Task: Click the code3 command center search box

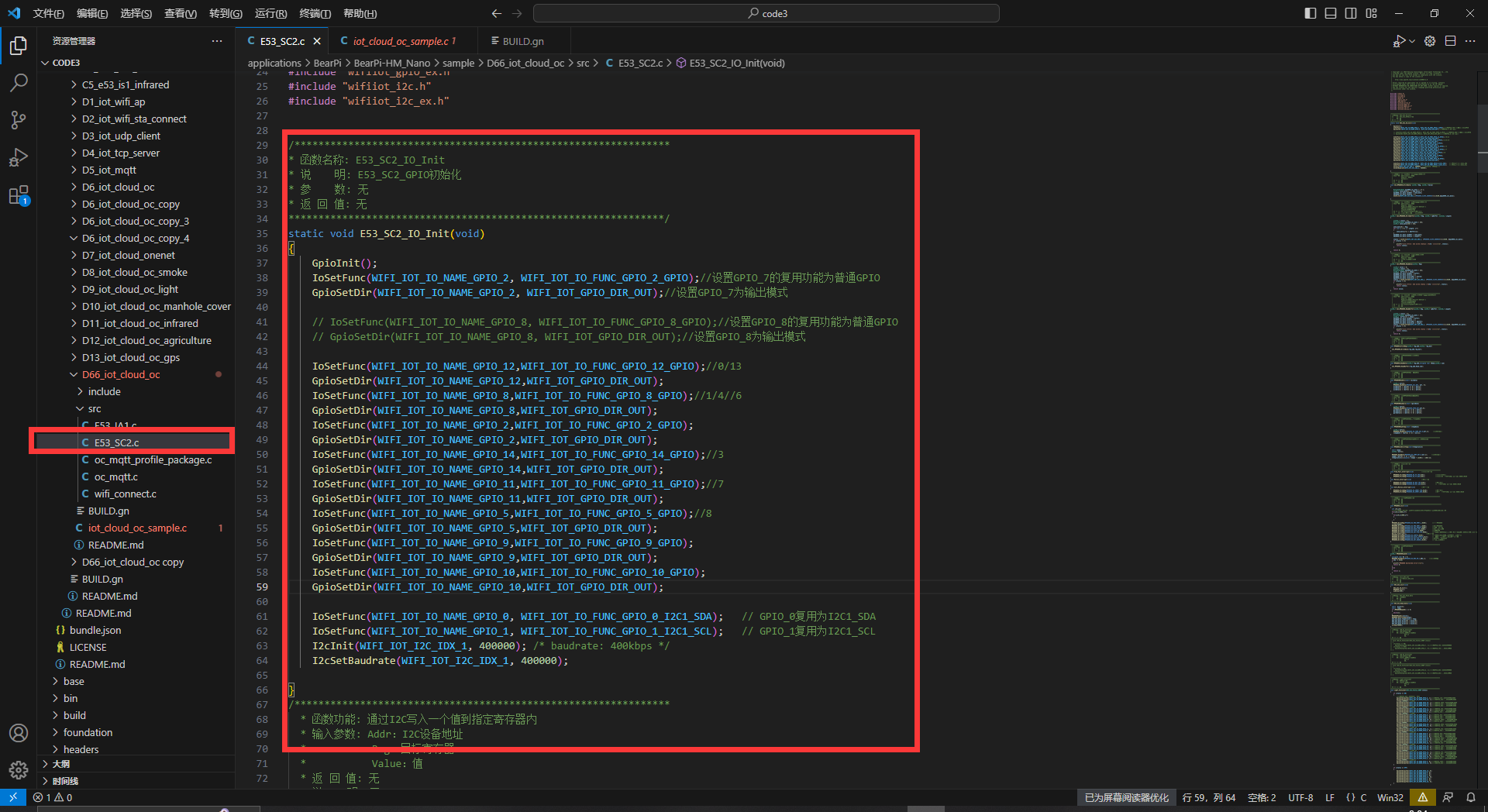Action: pos(766,13)
